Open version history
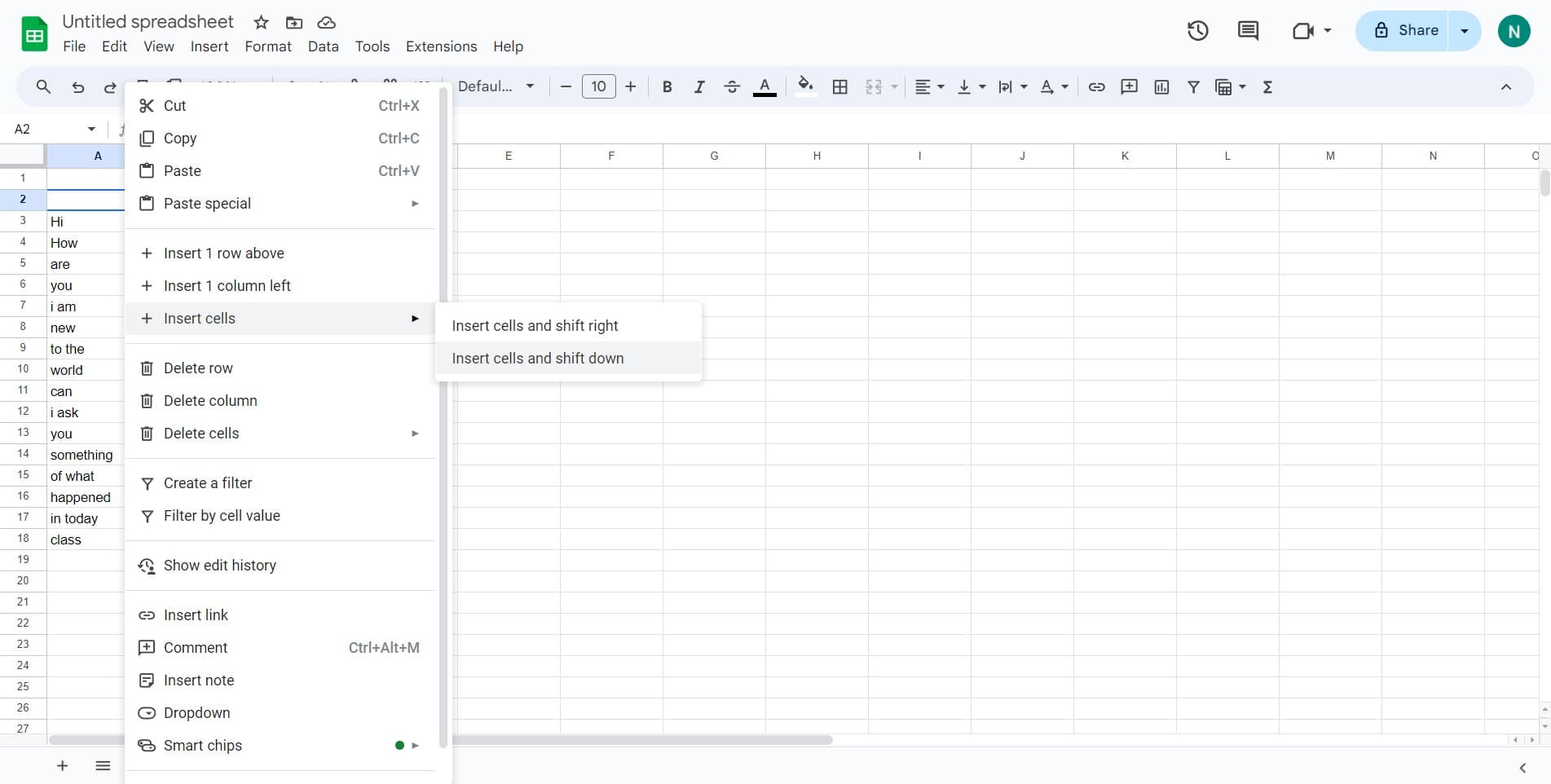 [1197, 30]
